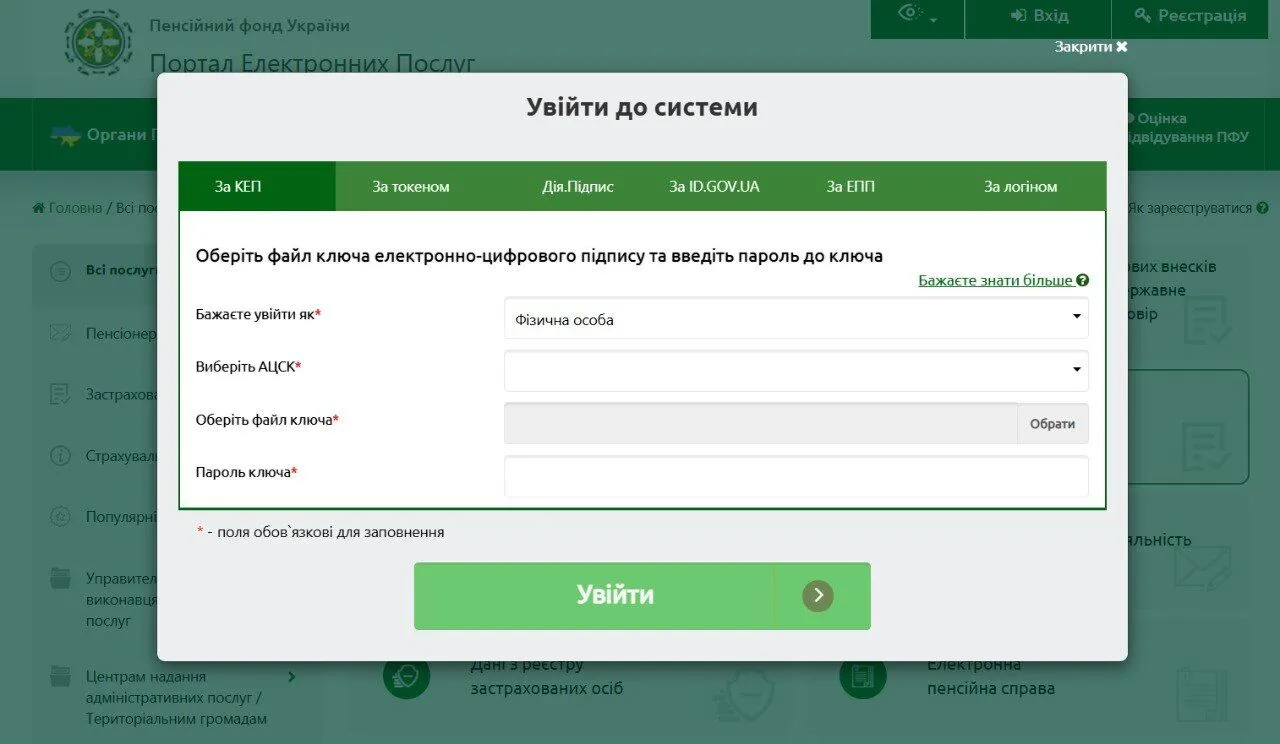Click the question-mark icon after Як зареєструватися
The image size is (1280, 744).
click(x=1261, y=207)
